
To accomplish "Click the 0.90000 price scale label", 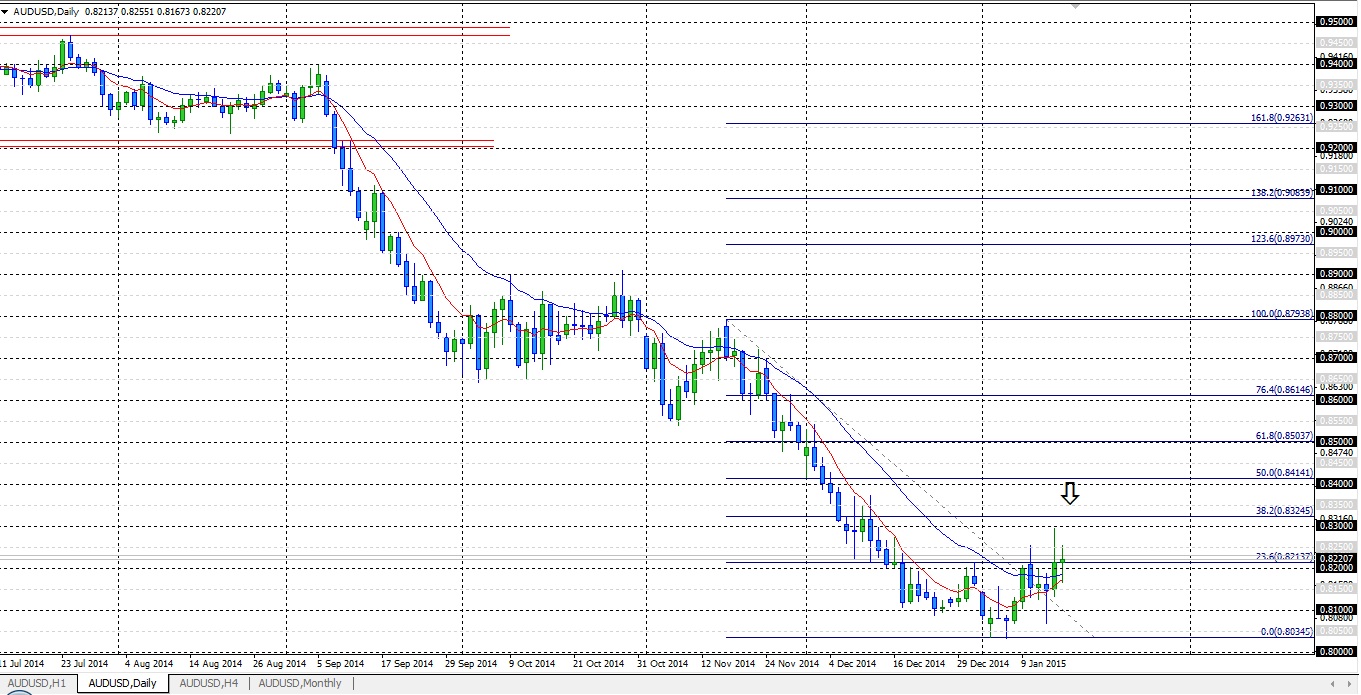I will click(1337, 231).
